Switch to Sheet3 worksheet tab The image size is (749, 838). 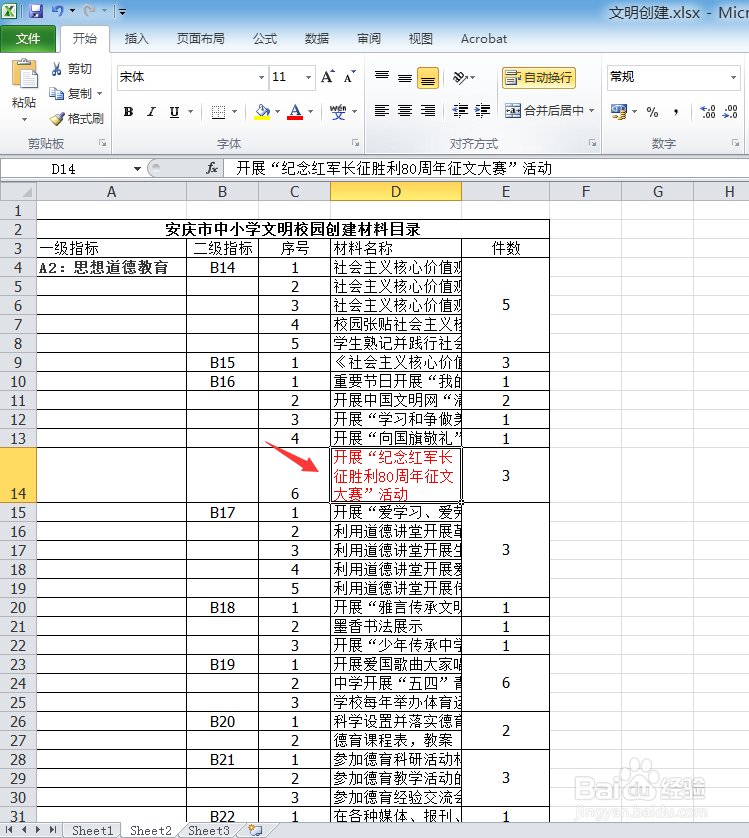coord(209,830)
